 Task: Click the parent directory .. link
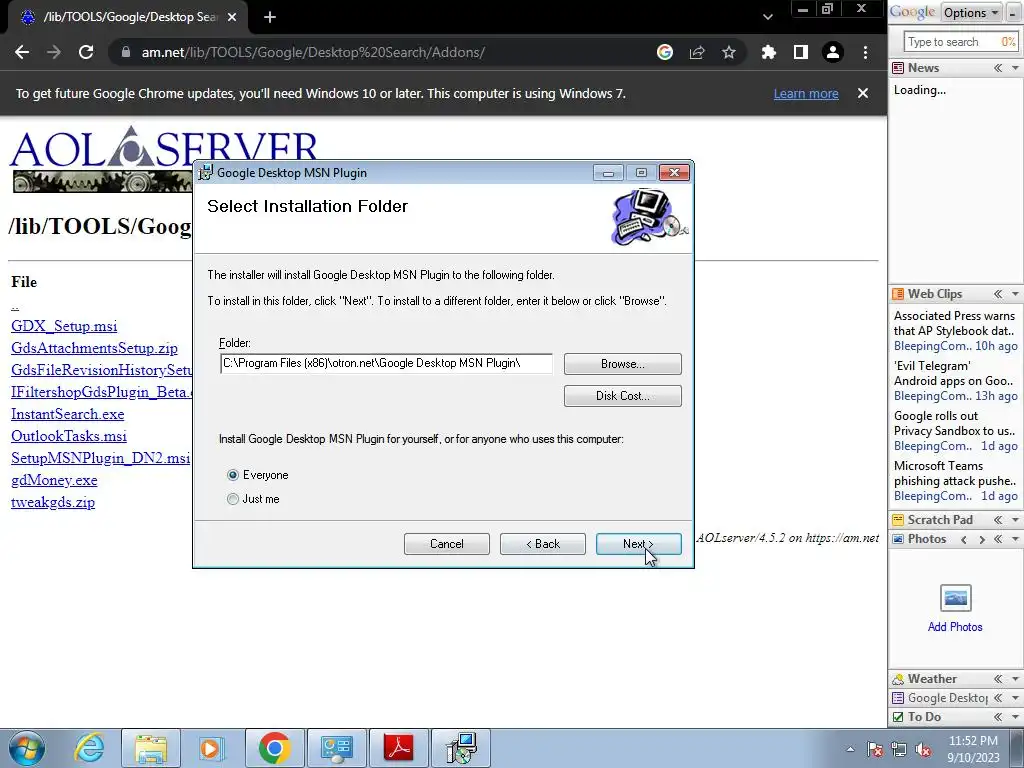coord(15,306)
